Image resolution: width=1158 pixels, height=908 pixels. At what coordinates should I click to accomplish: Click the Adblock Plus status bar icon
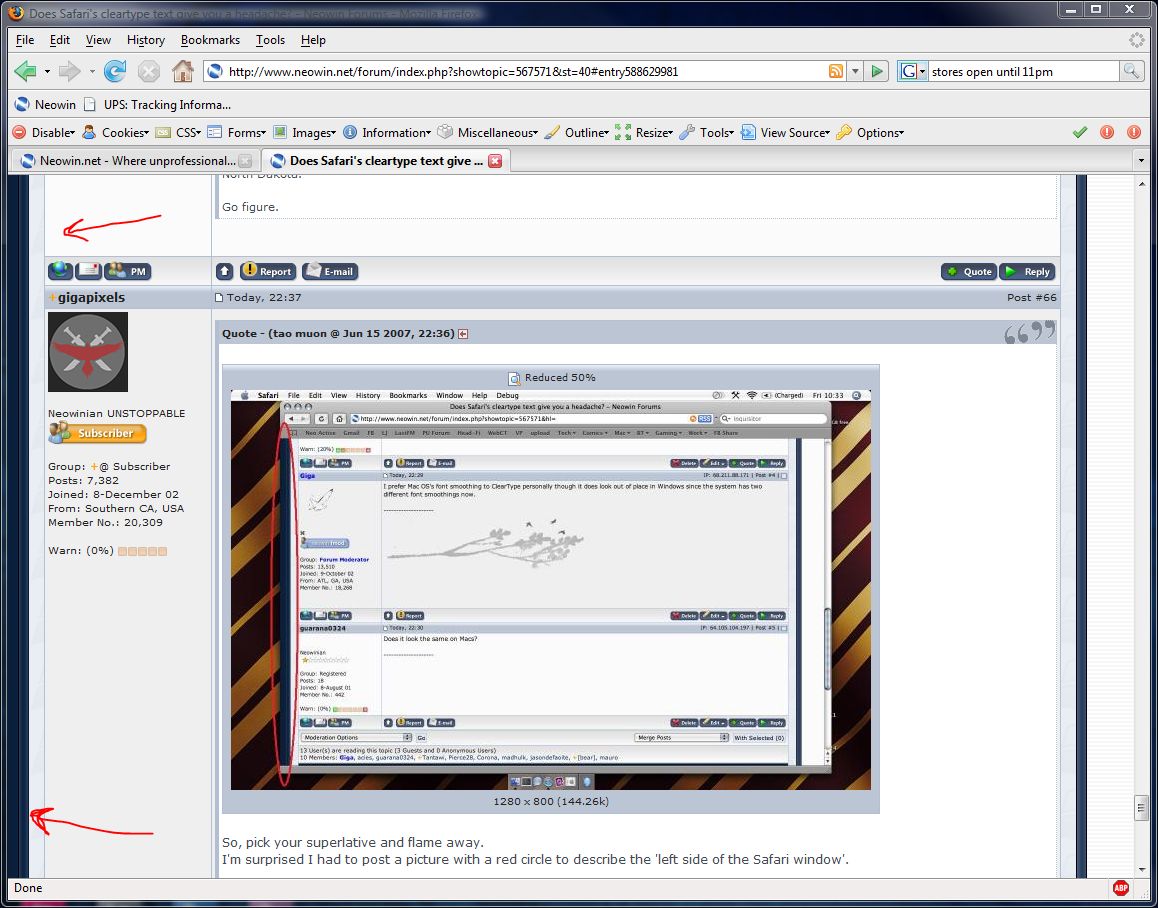pyautogui.click(x=1120, y=888)
